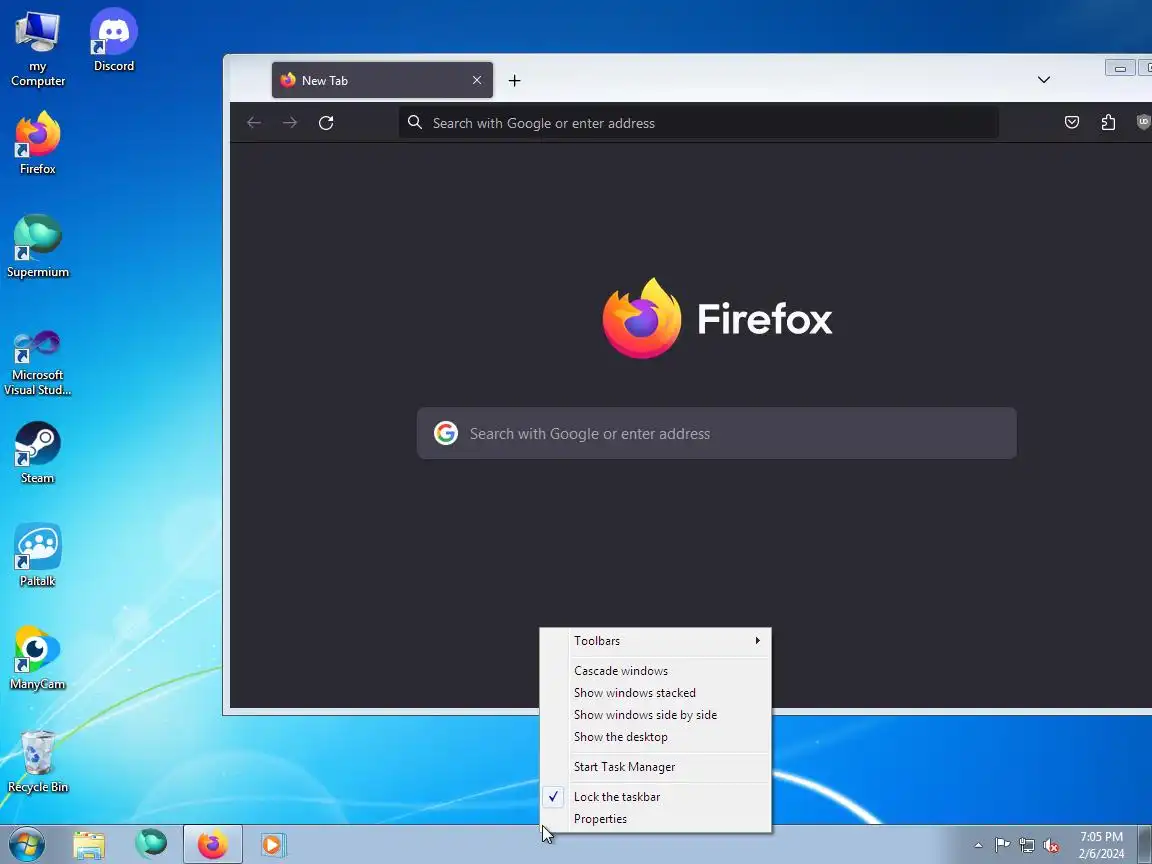Click the Firefox taskbar button

(x=212, y=845)
